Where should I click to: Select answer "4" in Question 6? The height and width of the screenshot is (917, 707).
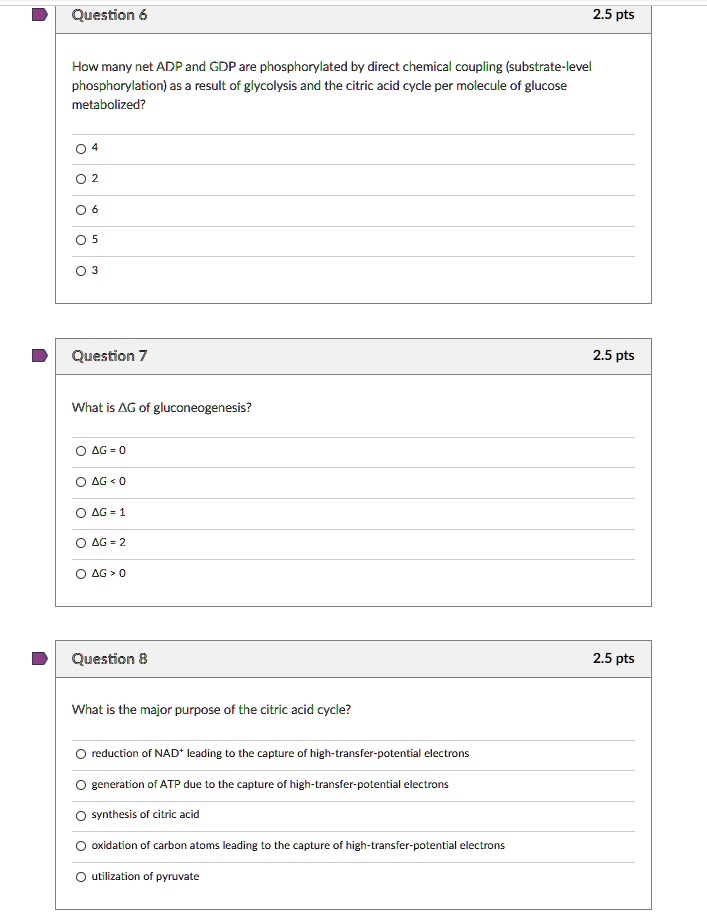click(80, 149)
